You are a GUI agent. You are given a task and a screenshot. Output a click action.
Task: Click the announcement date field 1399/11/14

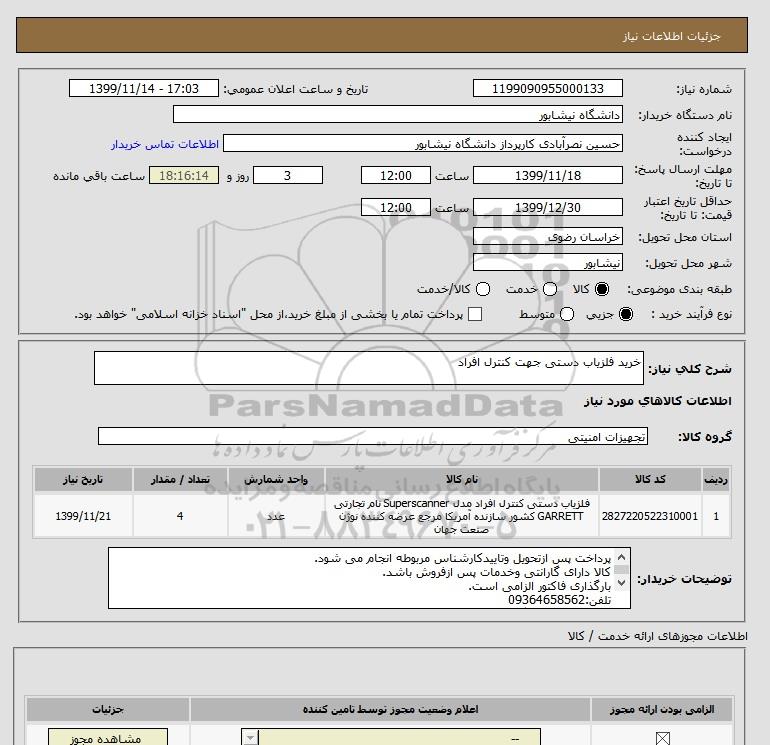(x=144, y=89)
